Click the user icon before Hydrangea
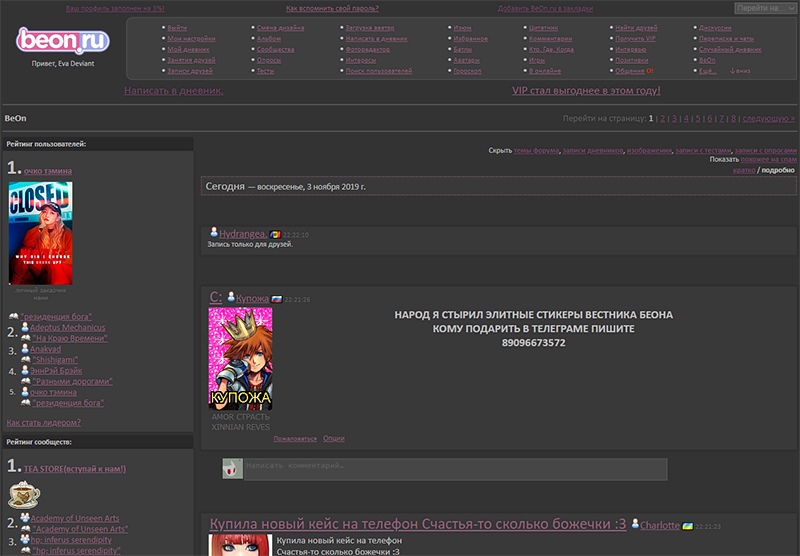The height and width of the screenshot is (556, 800). [214, 232]
